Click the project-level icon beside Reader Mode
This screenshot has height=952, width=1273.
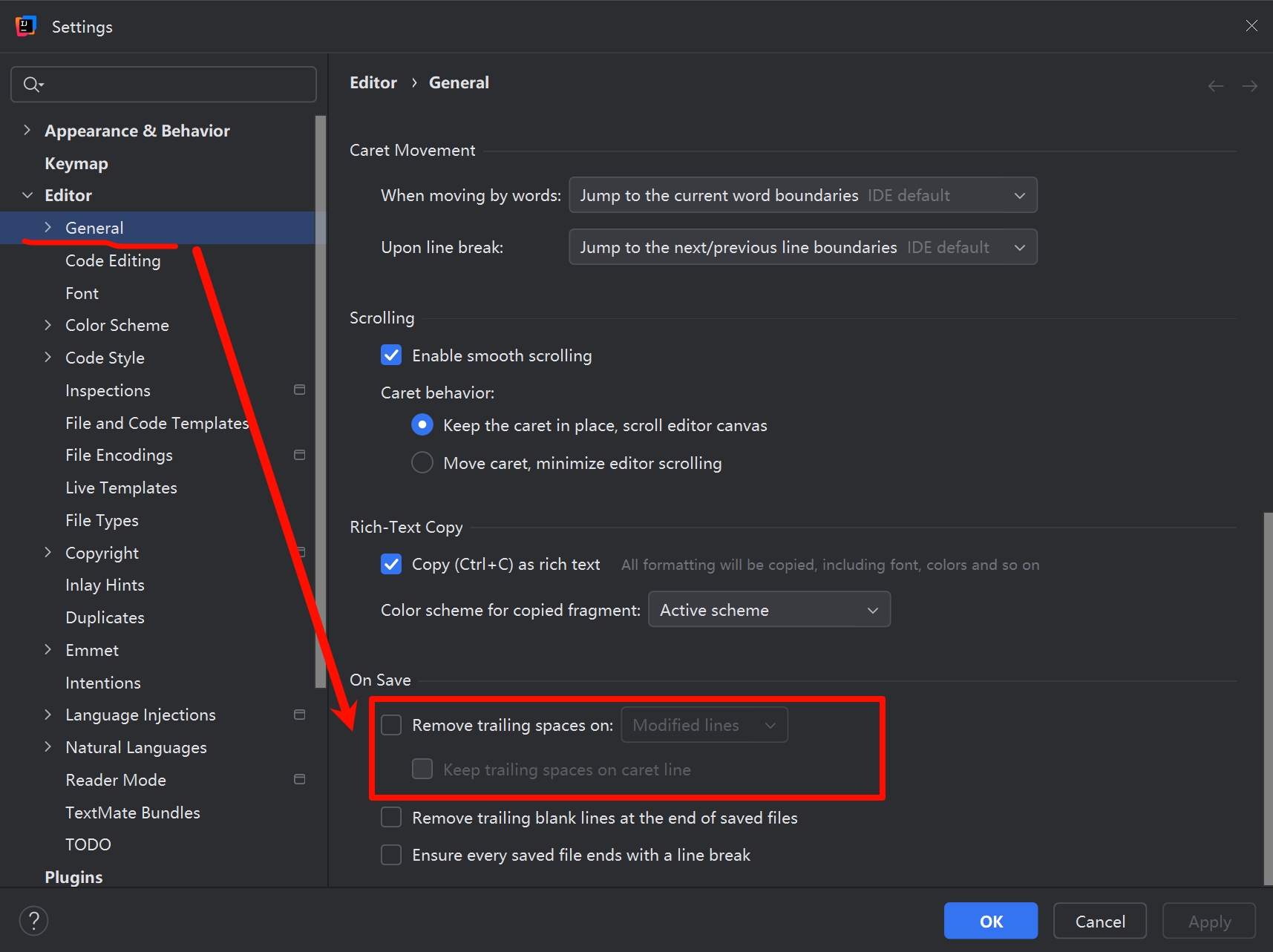tap(300, 779)
